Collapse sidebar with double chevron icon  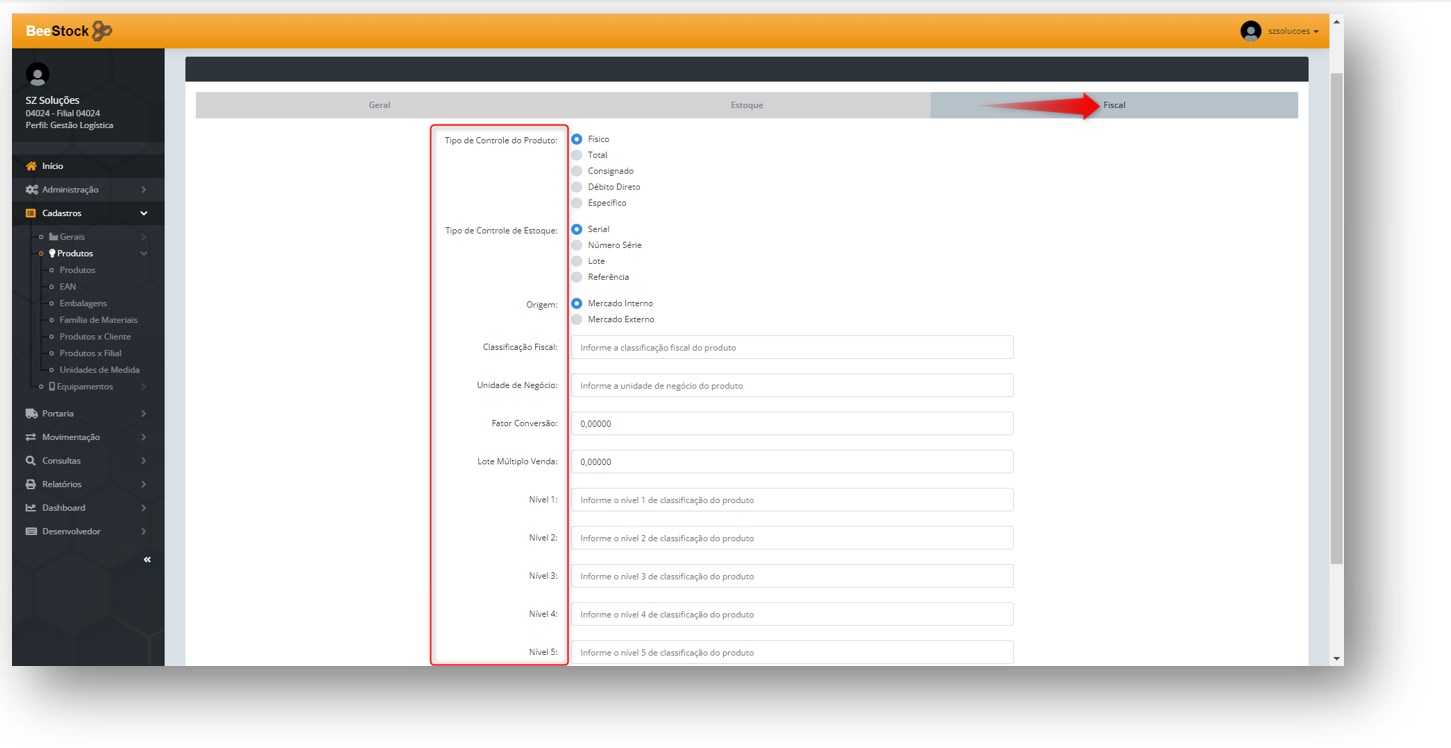(147, 559)
